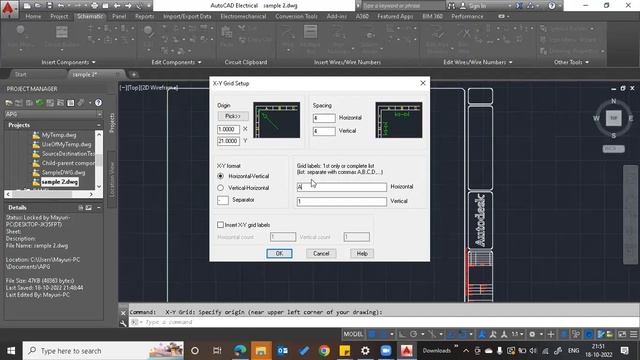Click the AutoCAD application menu logo
This screenshot has height=360, width=640.
(x=8, y=9)
